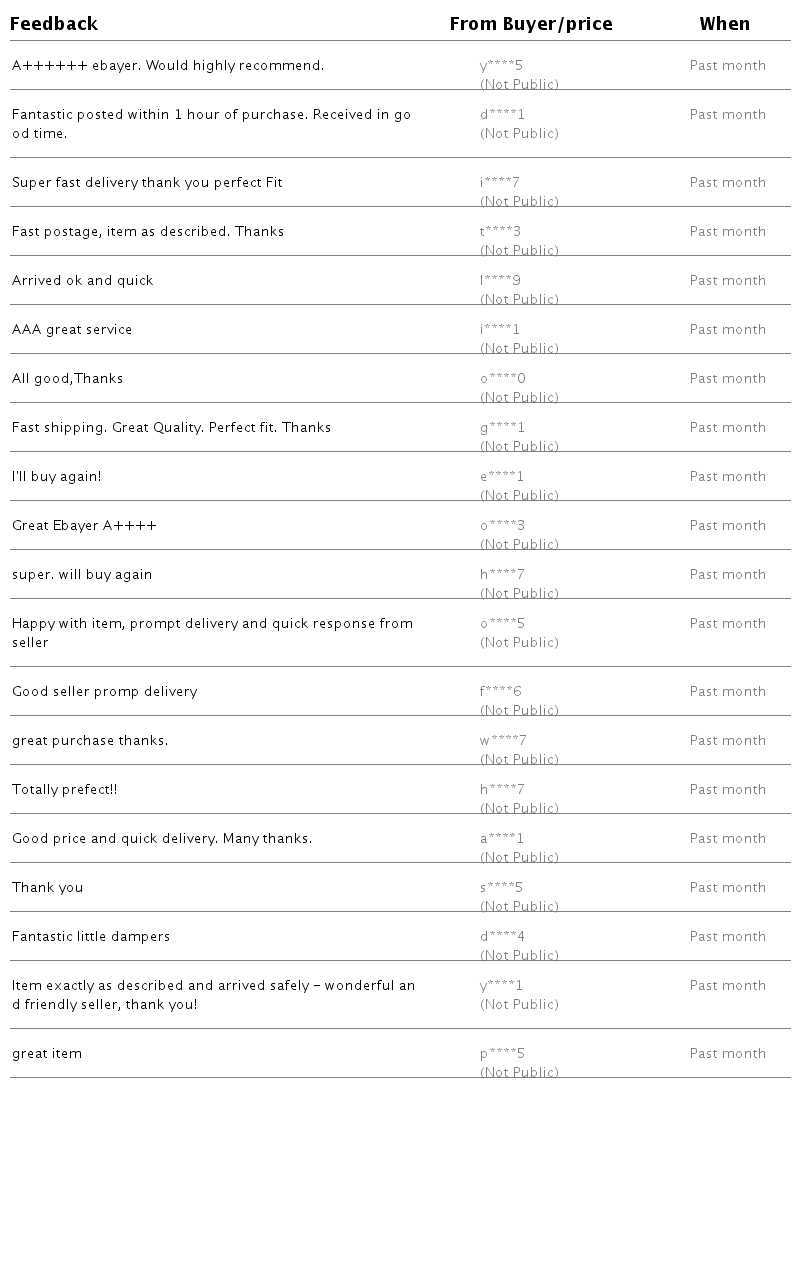This screenshot has height=1284, width=800.
Task: Select the "I'll buy again!" feedback text
Action: click(x=57, y=477)
